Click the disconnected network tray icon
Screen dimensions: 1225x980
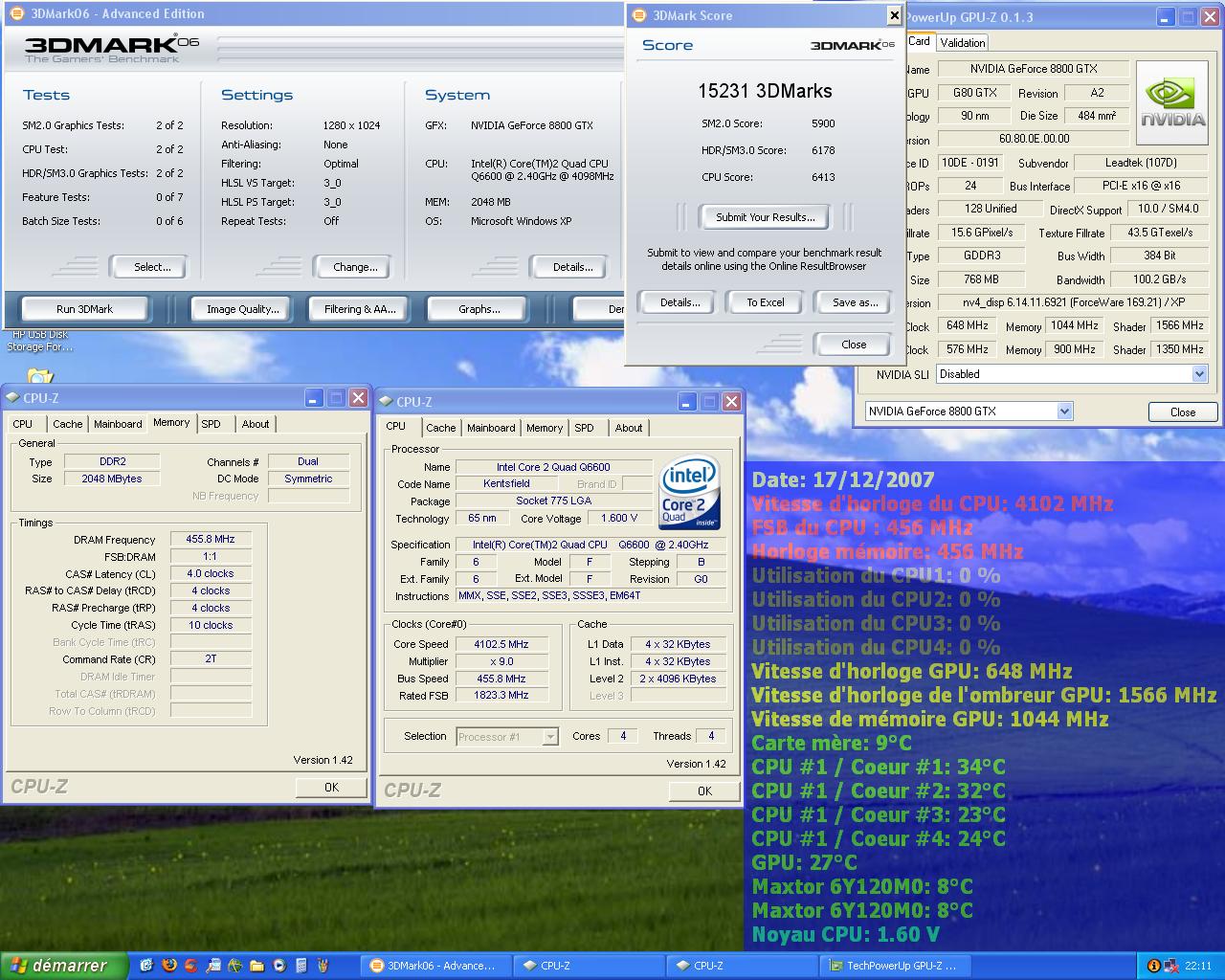tap(1171, 966)
